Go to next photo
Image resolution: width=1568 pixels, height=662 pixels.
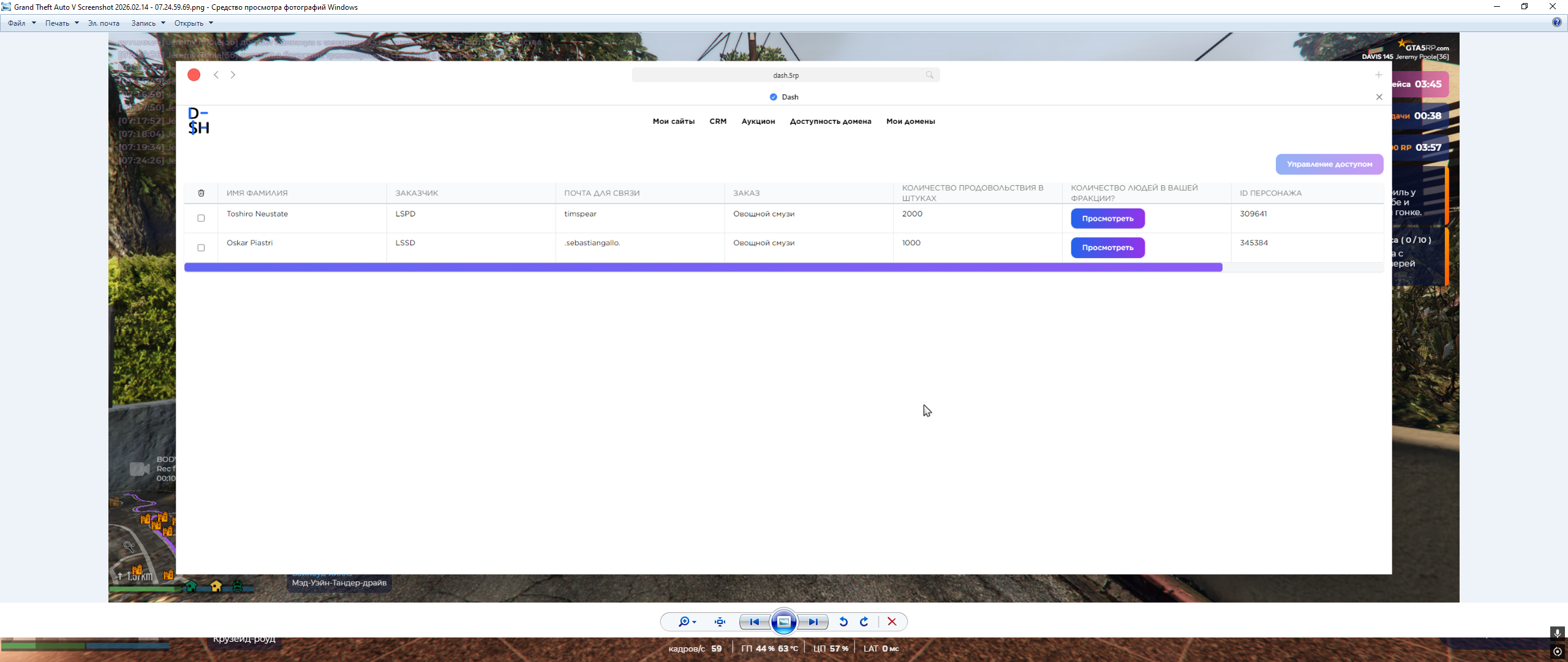coord(813,622)
